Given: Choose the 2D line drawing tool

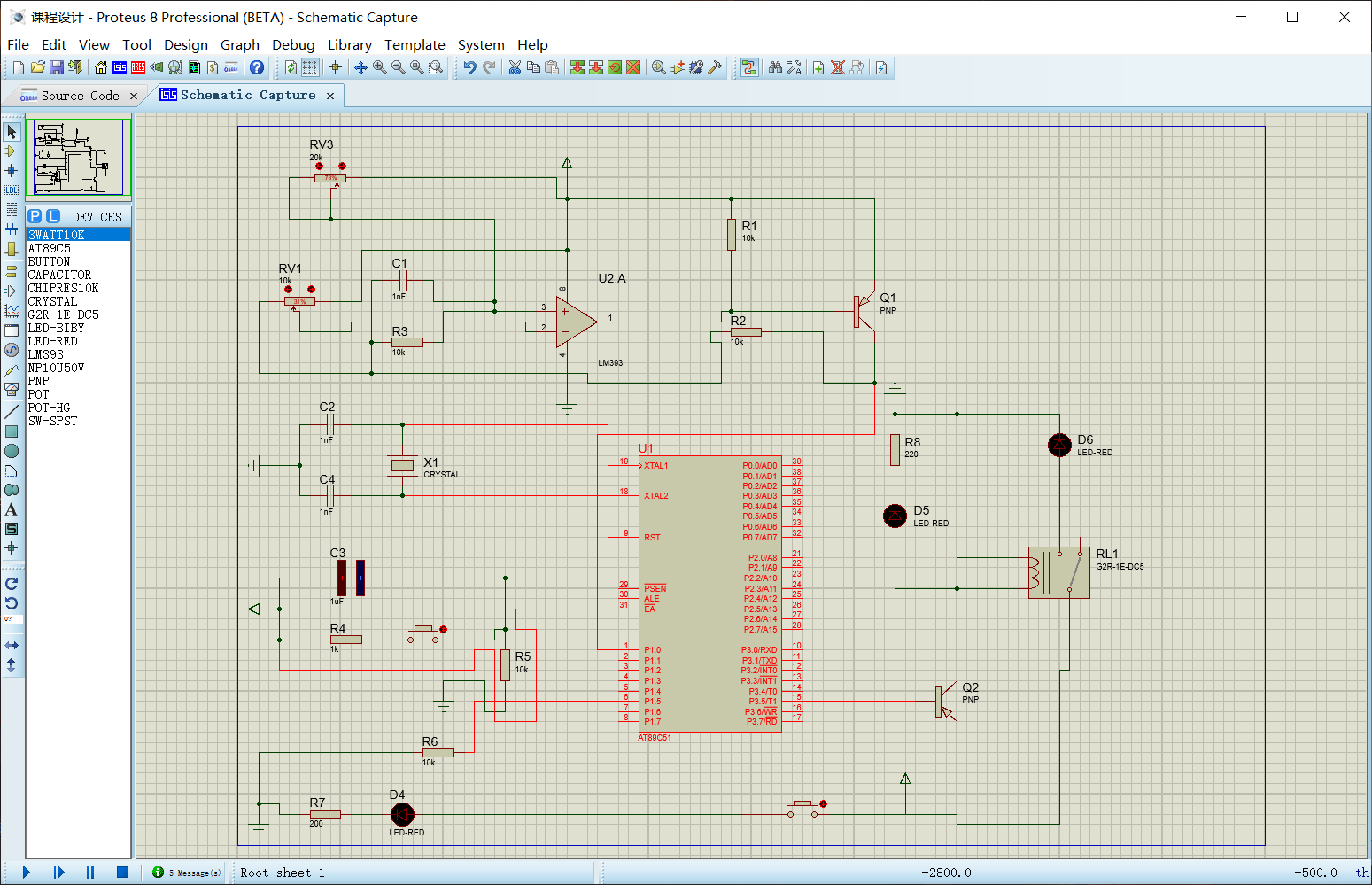Looking at the screenshot, I should coord(12,412).
